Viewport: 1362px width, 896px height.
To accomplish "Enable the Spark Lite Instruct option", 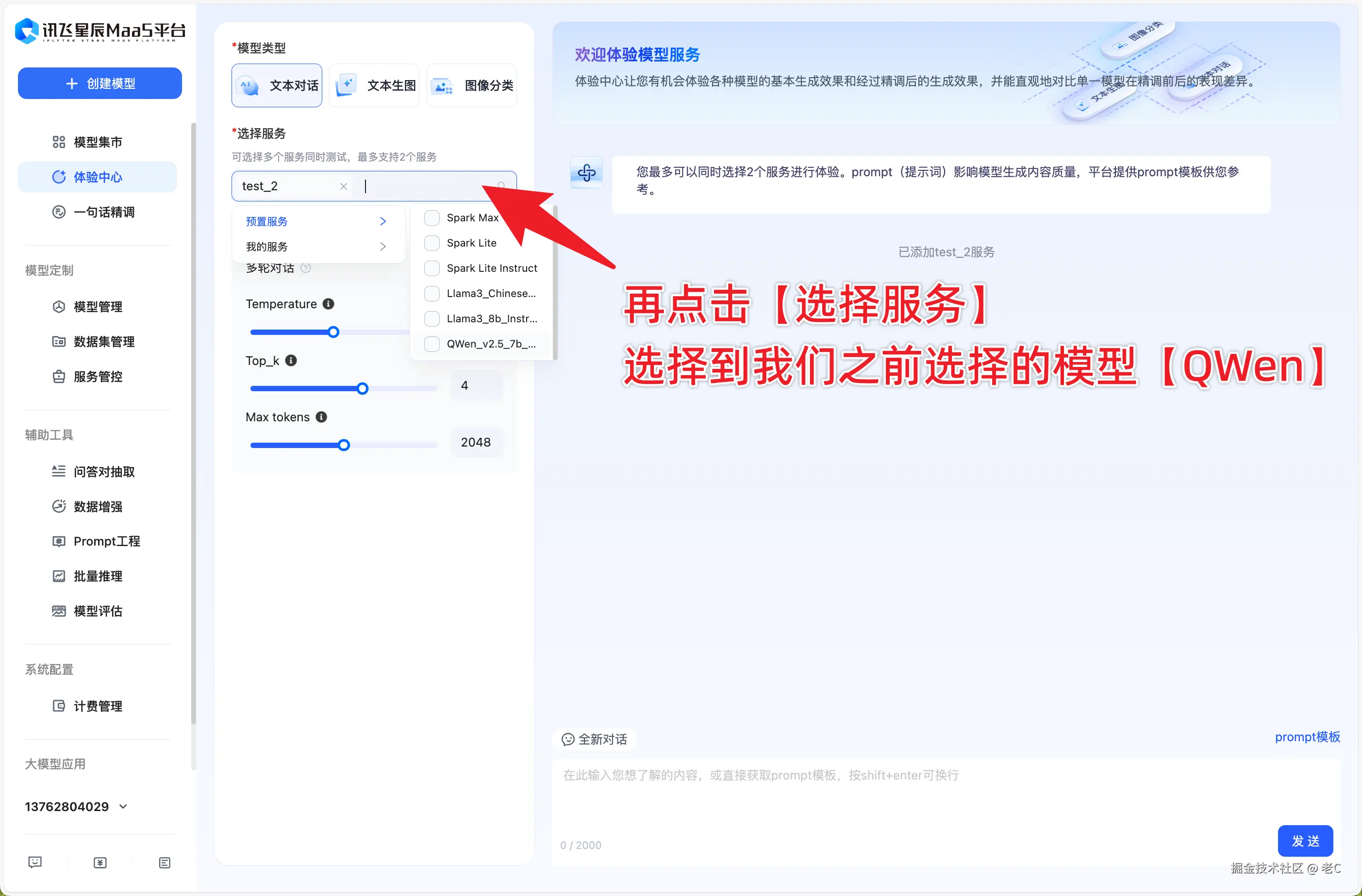I will (432, 268).
